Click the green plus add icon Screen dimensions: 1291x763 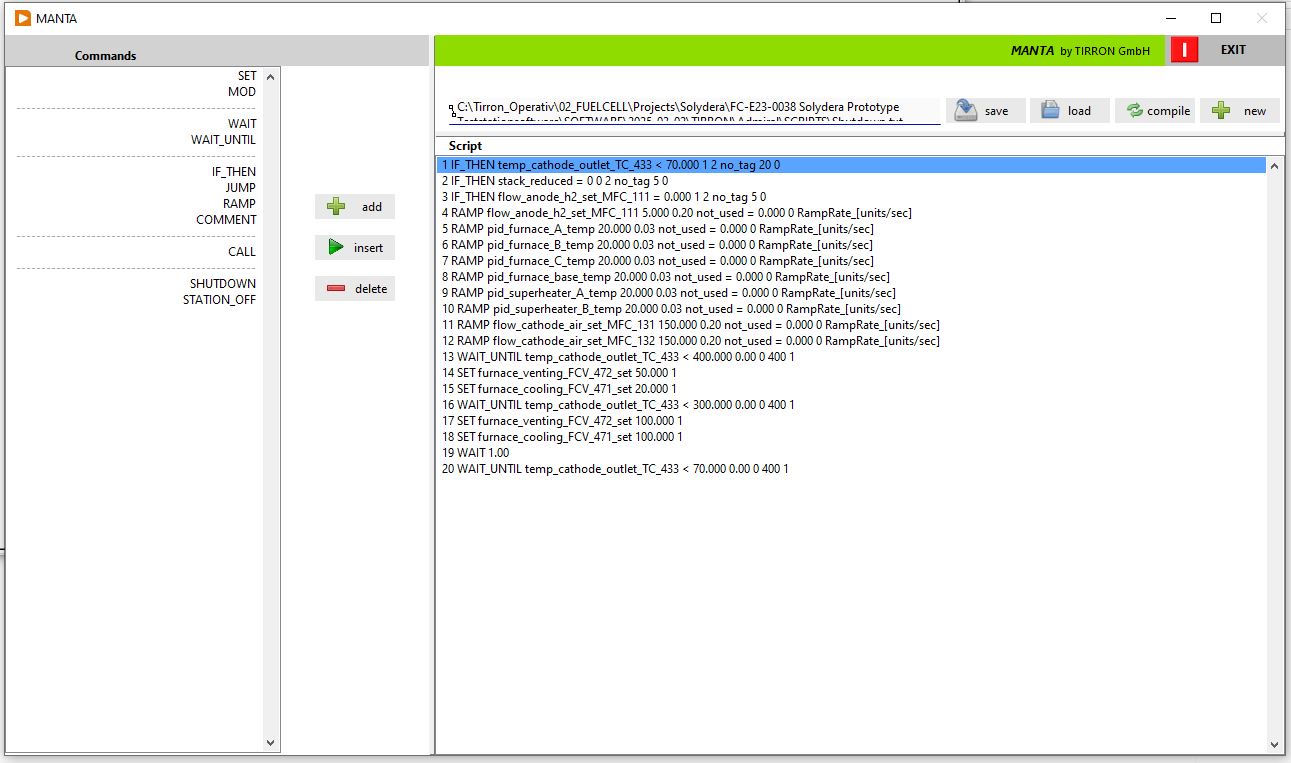pyautogui.click(x=337, y=206)
